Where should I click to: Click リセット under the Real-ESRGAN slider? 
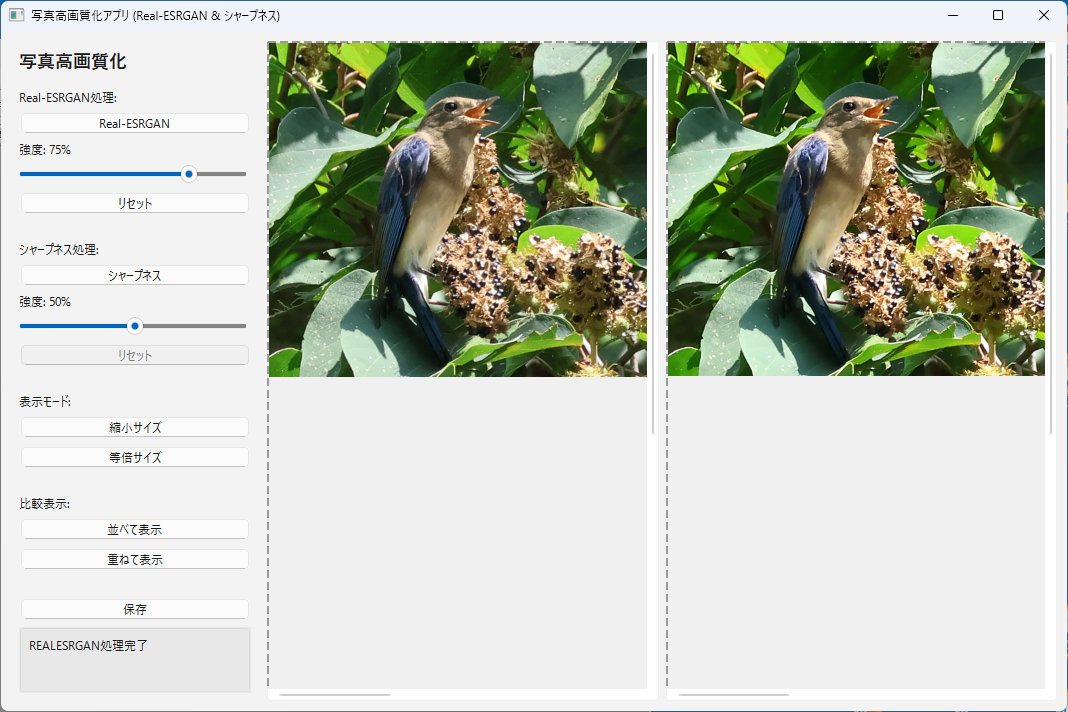pyautogui.click(x=134, y=203)
